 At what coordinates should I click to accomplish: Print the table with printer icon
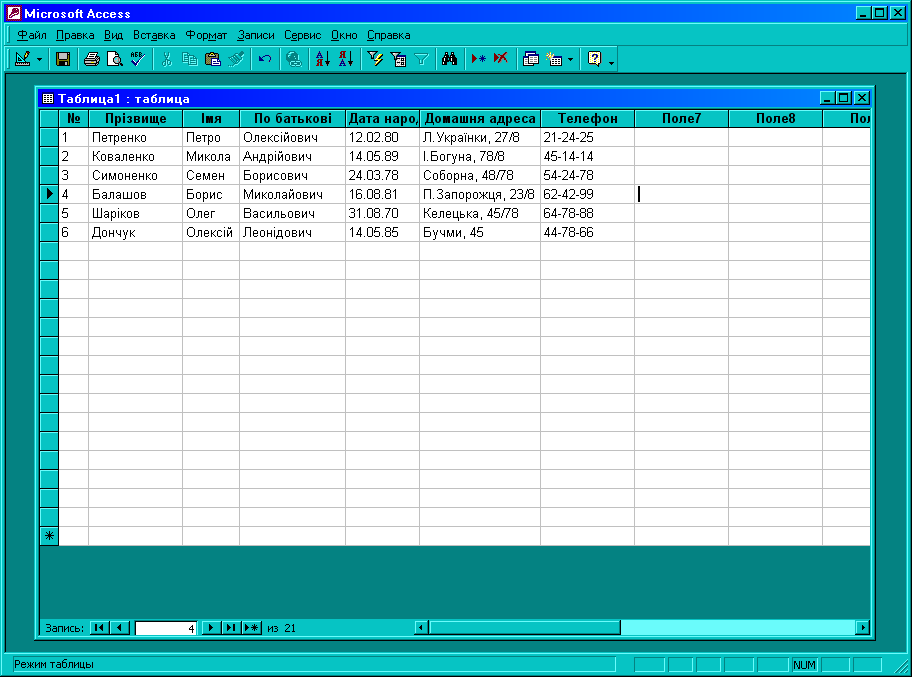click(92, 59)
